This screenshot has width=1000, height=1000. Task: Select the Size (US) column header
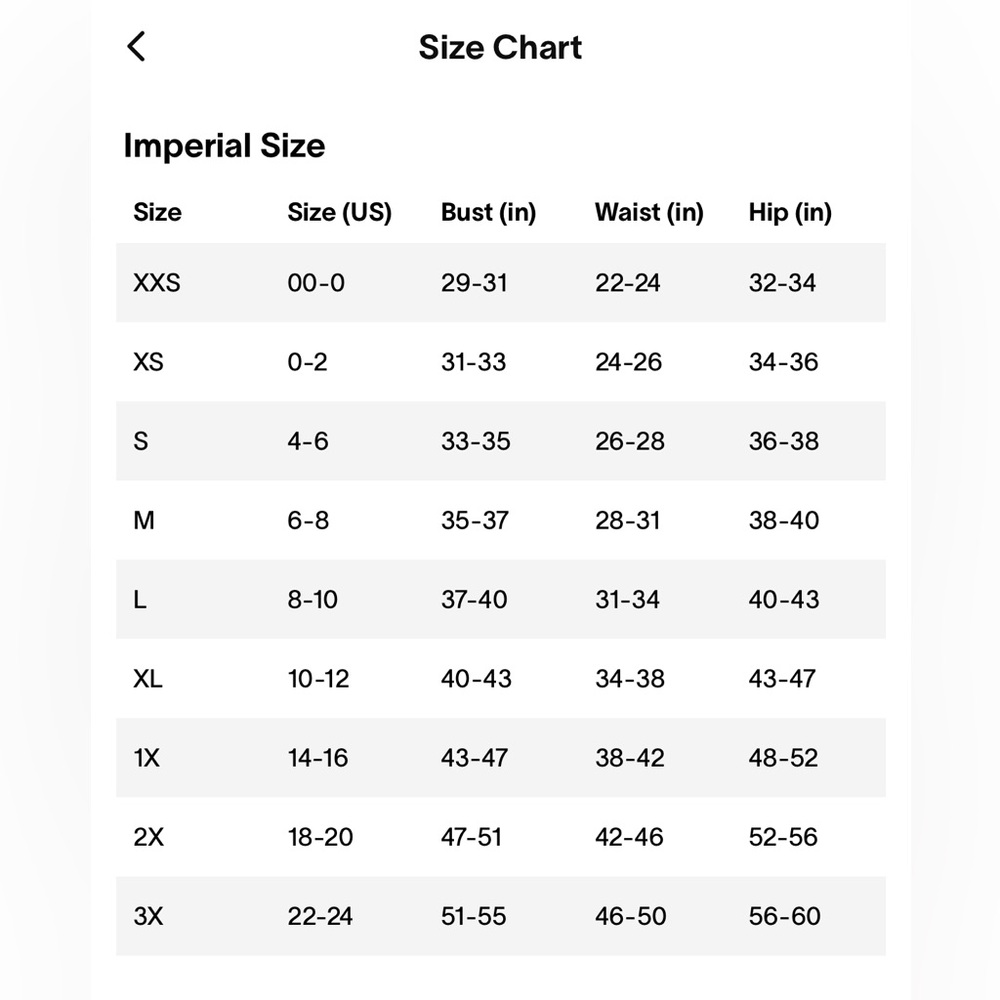(x=339, y=212)
